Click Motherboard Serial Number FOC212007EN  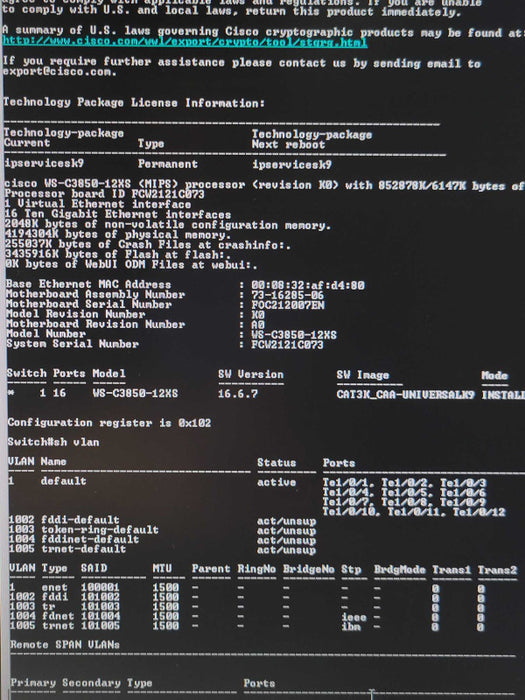(x=288, y=305)
